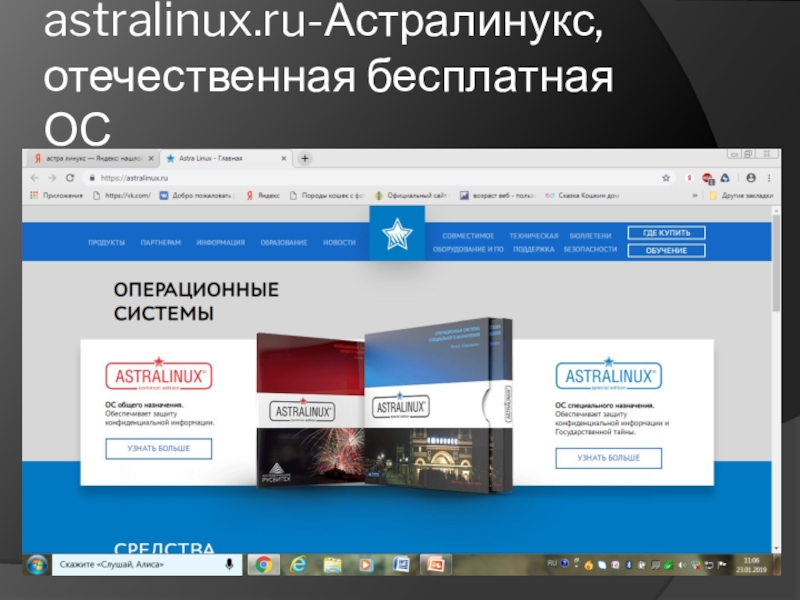Click the red Astra Linux product box

310,410
